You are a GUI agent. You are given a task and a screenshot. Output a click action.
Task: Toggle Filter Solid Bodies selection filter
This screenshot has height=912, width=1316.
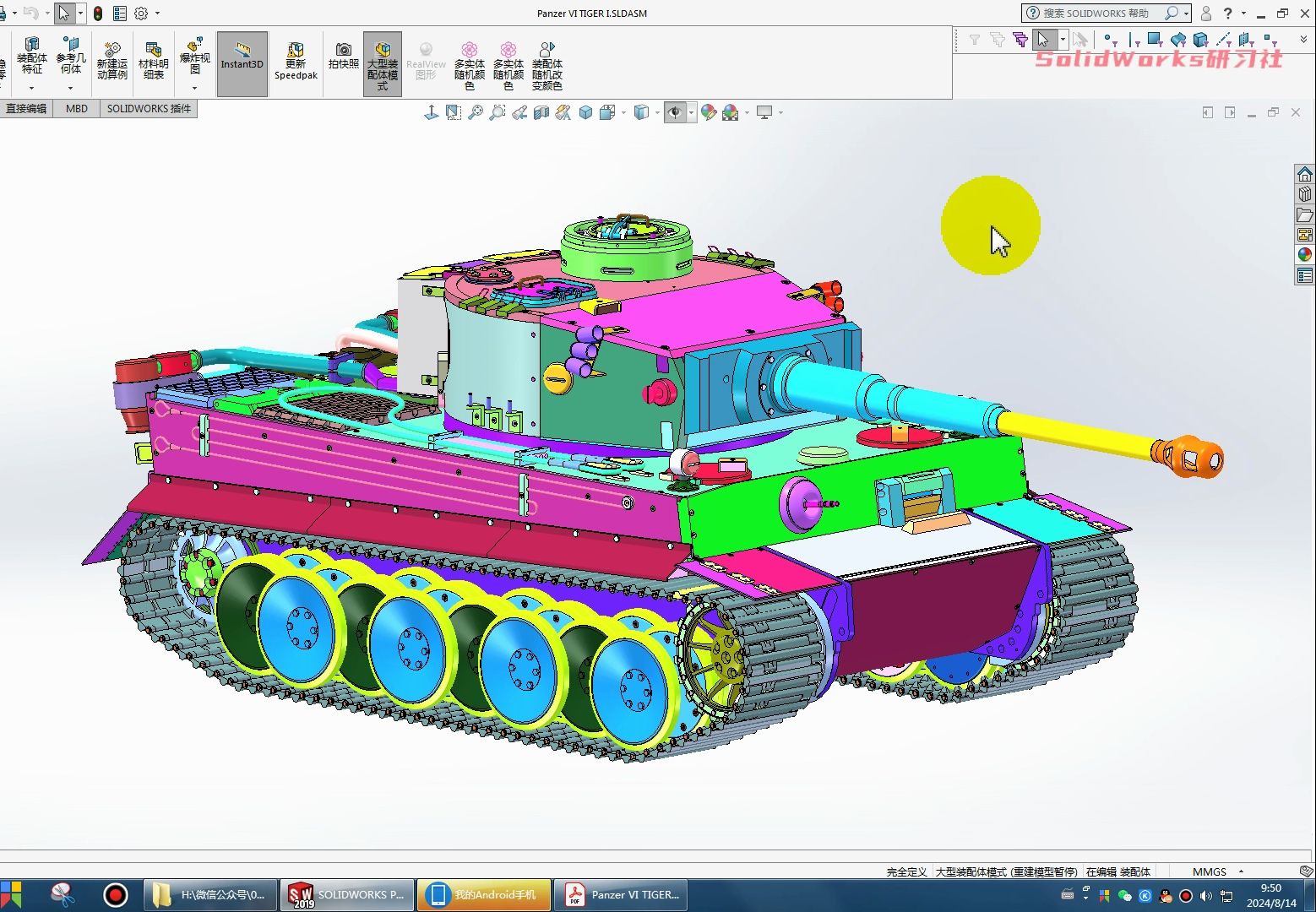tap(1200, 40)
